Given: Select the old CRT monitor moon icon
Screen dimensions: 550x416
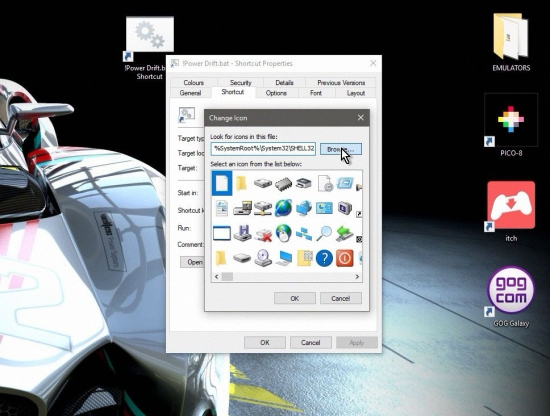Looking at the screenshot, I should [344, 208].
